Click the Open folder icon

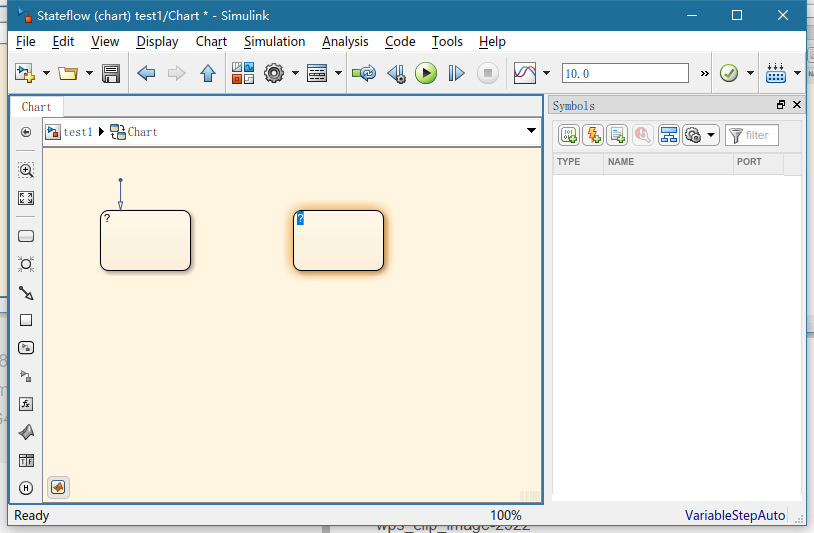tap(67, 73)
